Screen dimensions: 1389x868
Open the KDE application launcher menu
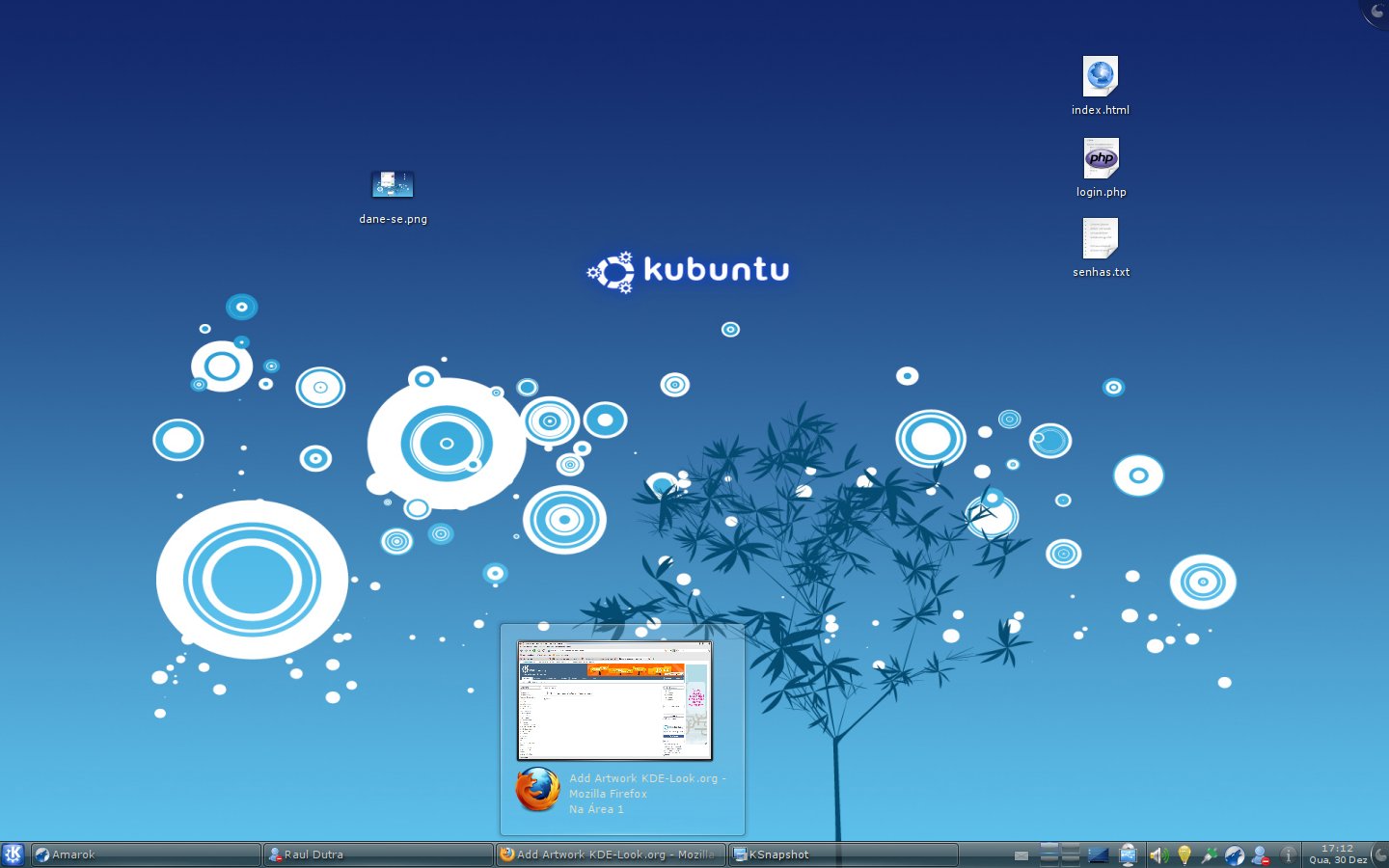point(13,854)
